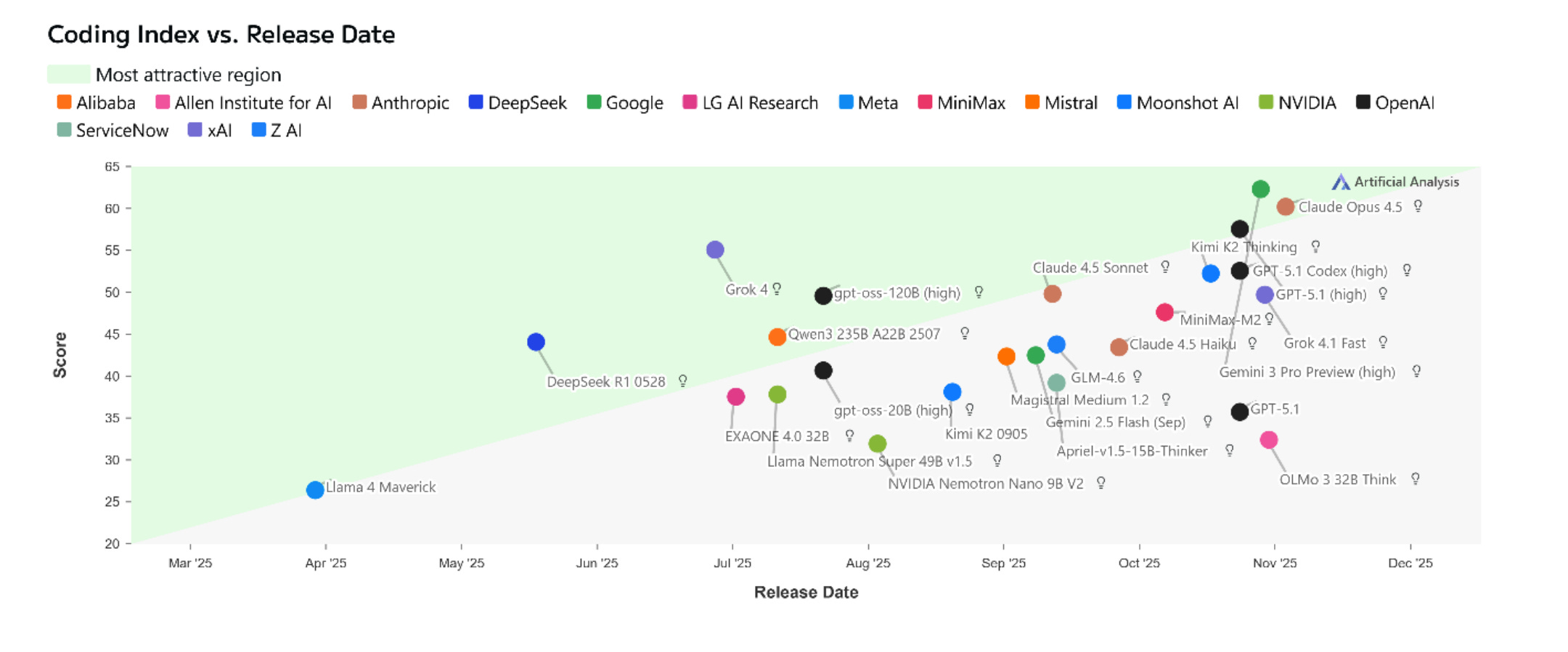The width and height of the screenshot is (1568, 652).
Task: Click the lightbulb icon after Qwen3 235B A22B 2507
Action: click(965, 334)
